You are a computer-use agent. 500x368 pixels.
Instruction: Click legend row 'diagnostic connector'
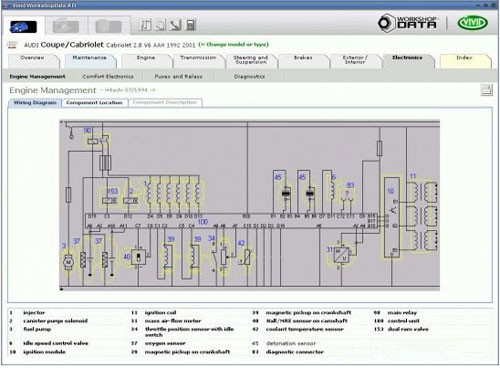(x=295, y=352)
